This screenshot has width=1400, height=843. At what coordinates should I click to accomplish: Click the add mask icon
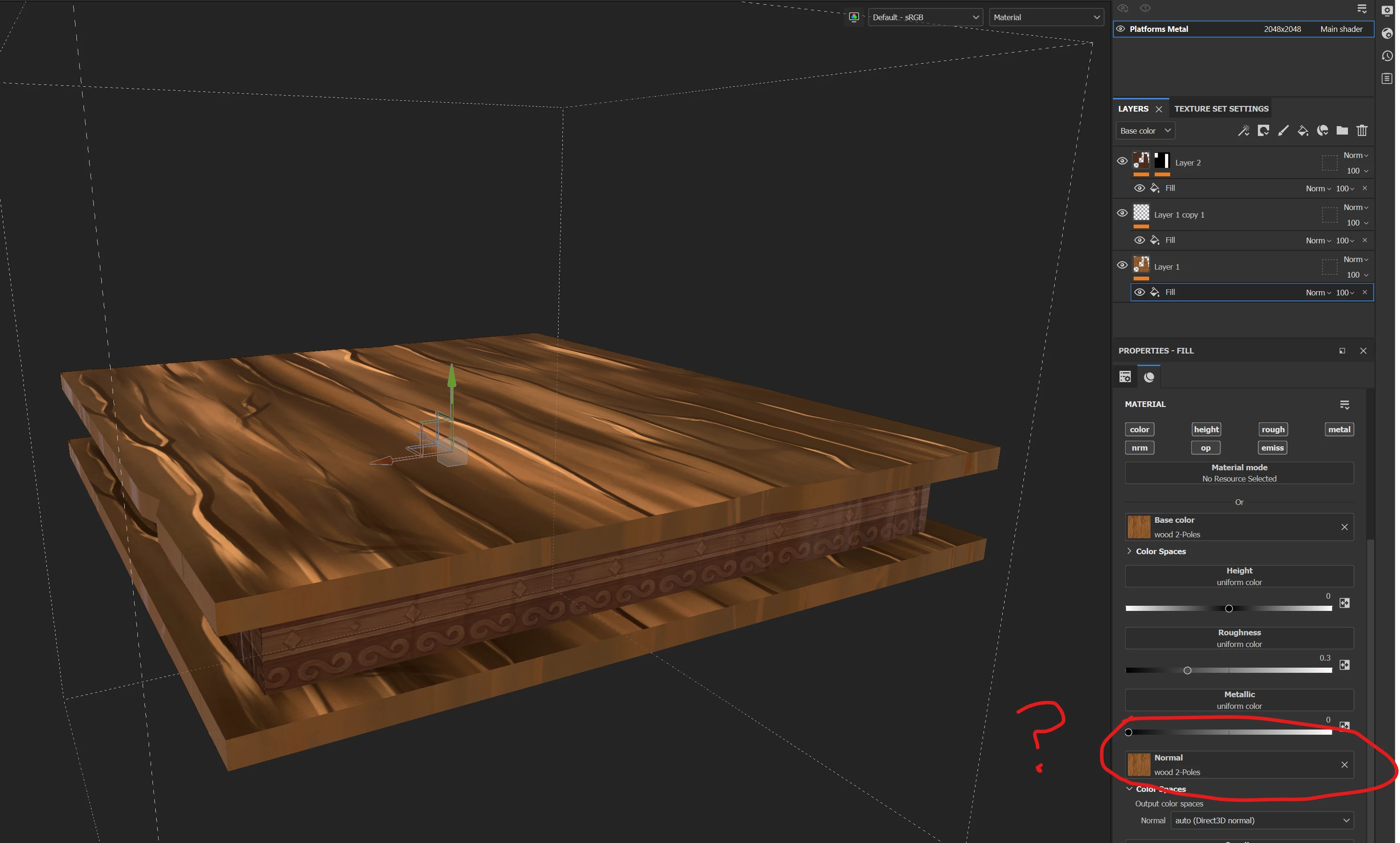(1263, 131)
